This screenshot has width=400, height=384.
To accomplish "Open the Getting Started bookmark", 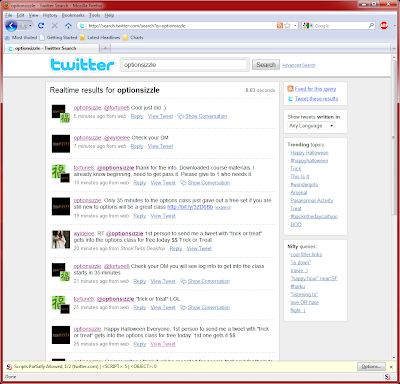I will coord(58,38).
